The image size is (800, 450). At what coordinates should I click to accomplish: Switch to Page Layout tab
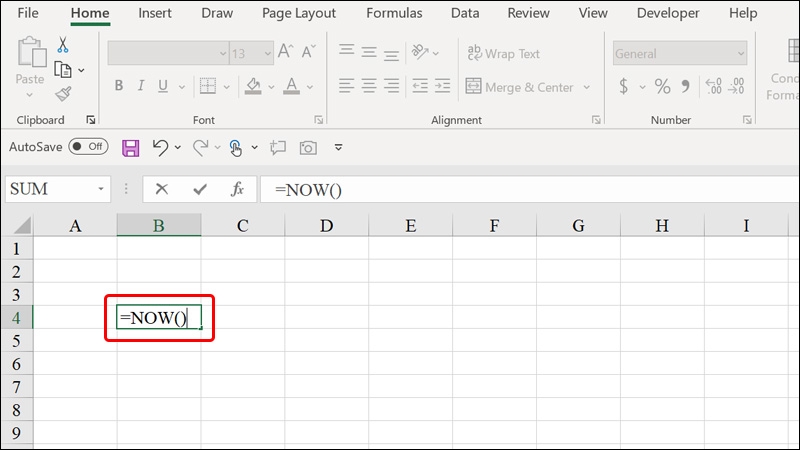click(x=299, y=13)
